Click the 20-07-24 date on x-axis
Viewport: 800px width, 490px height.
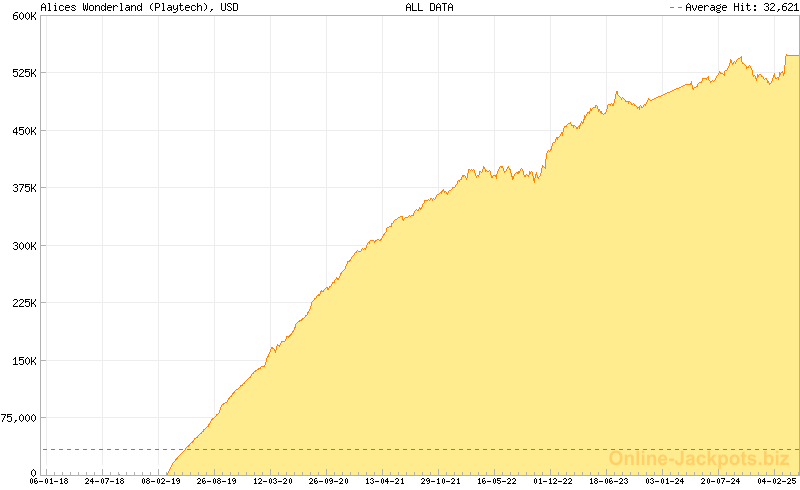pos(720,482)
